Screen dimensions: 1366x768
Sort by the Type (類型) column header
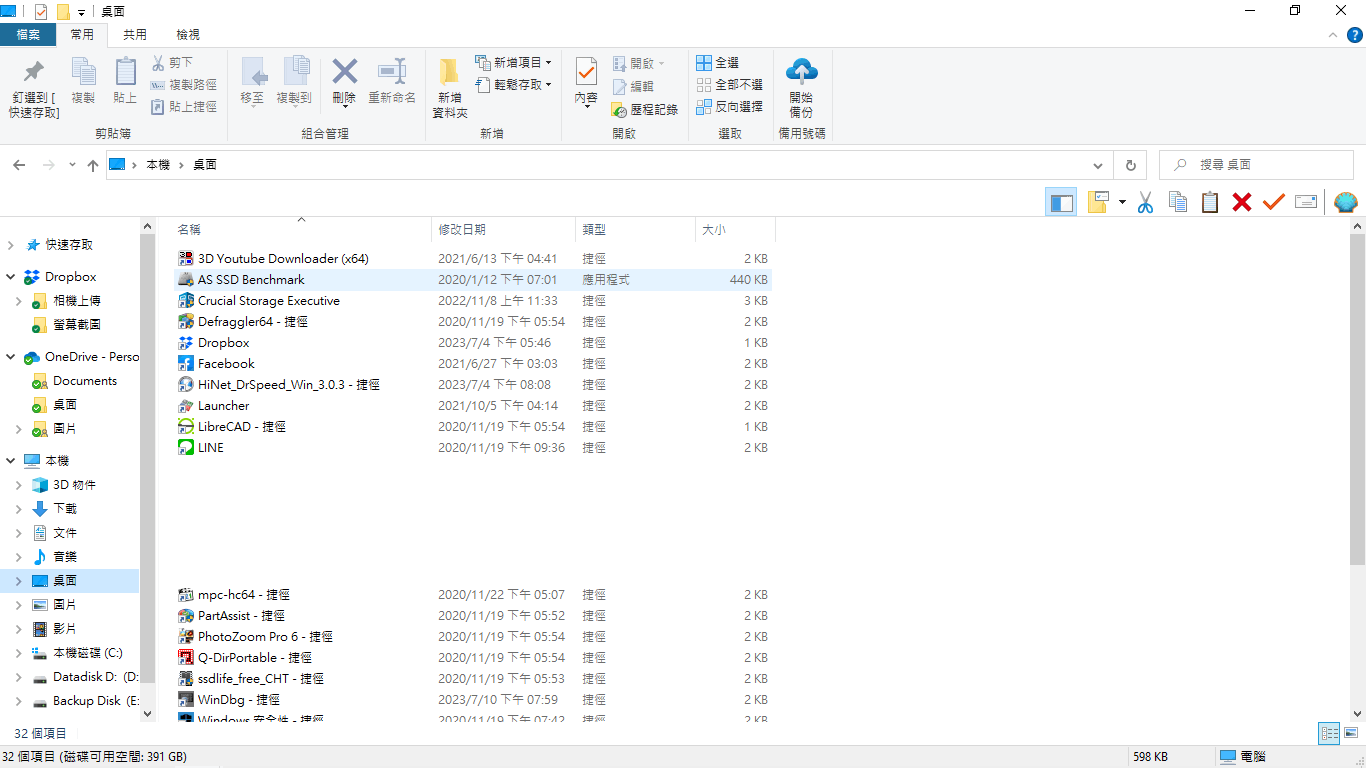click(635, 229)
